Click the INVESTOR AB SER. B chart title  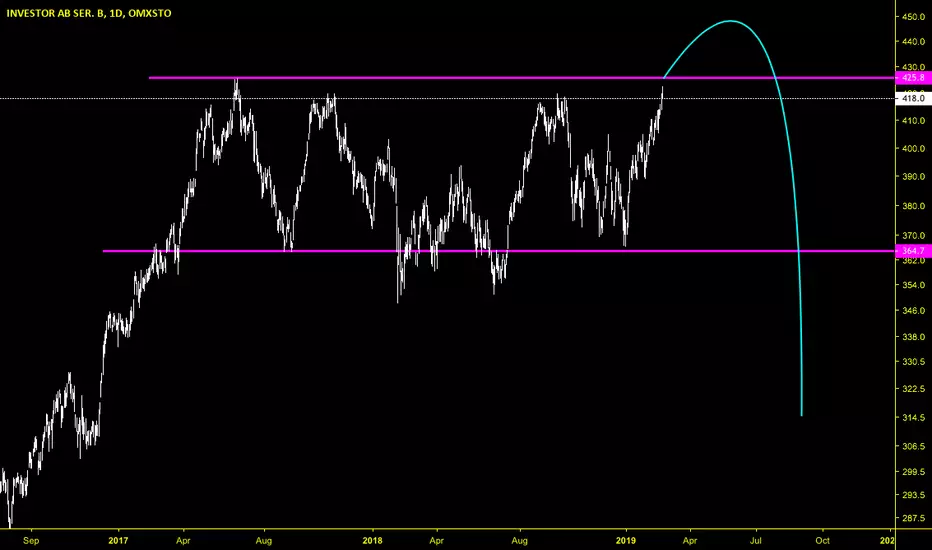pyautogui.click(x=89, y=13)
